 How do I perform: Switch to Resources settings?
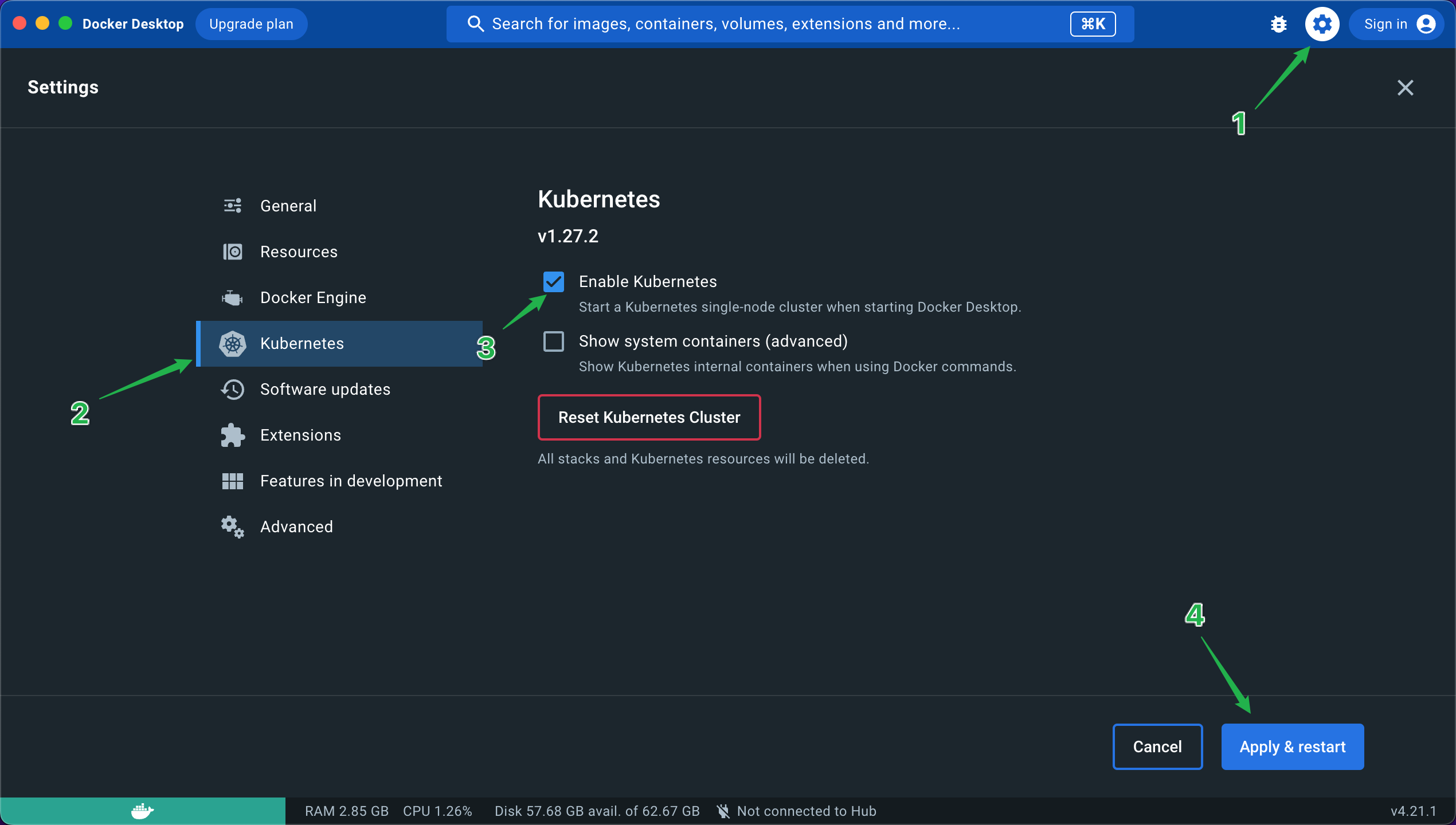click(x=298, y=252)
